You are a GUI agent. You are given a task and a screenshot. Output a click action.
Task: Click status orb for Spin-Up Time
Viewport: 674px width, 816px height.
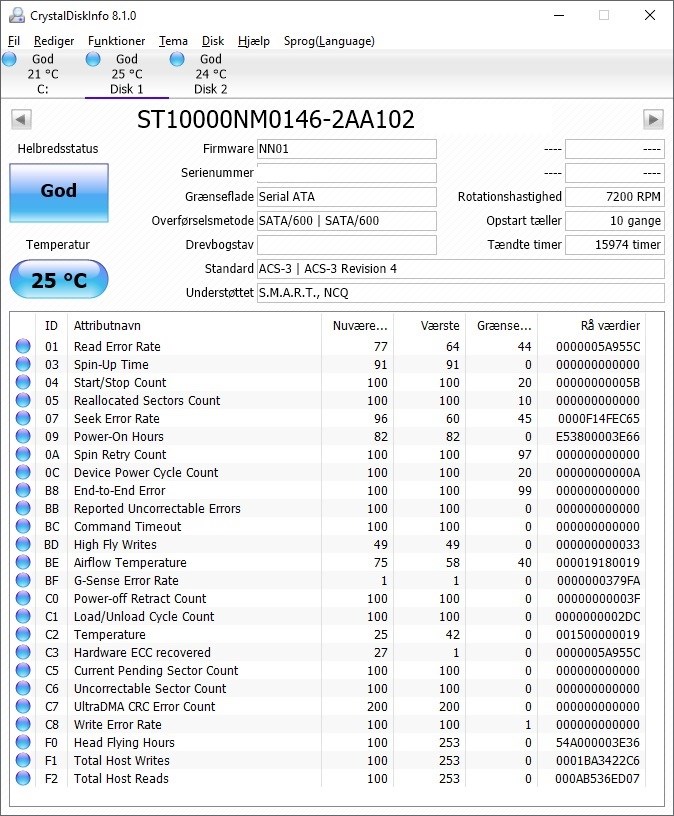click(x=23, y=364)
